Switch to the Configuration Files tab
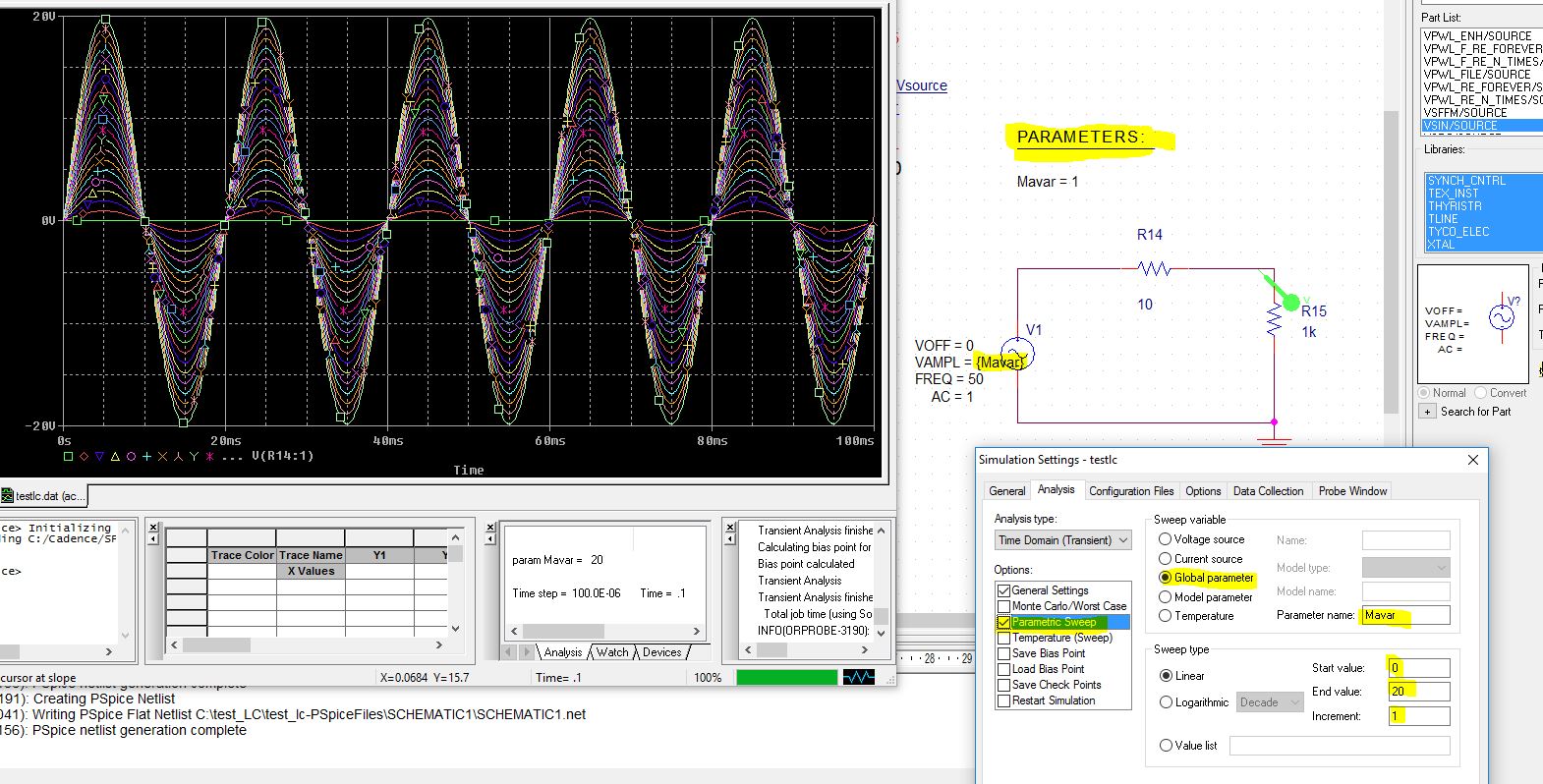The image size is (1543, 784). (x=1130, y=491)
